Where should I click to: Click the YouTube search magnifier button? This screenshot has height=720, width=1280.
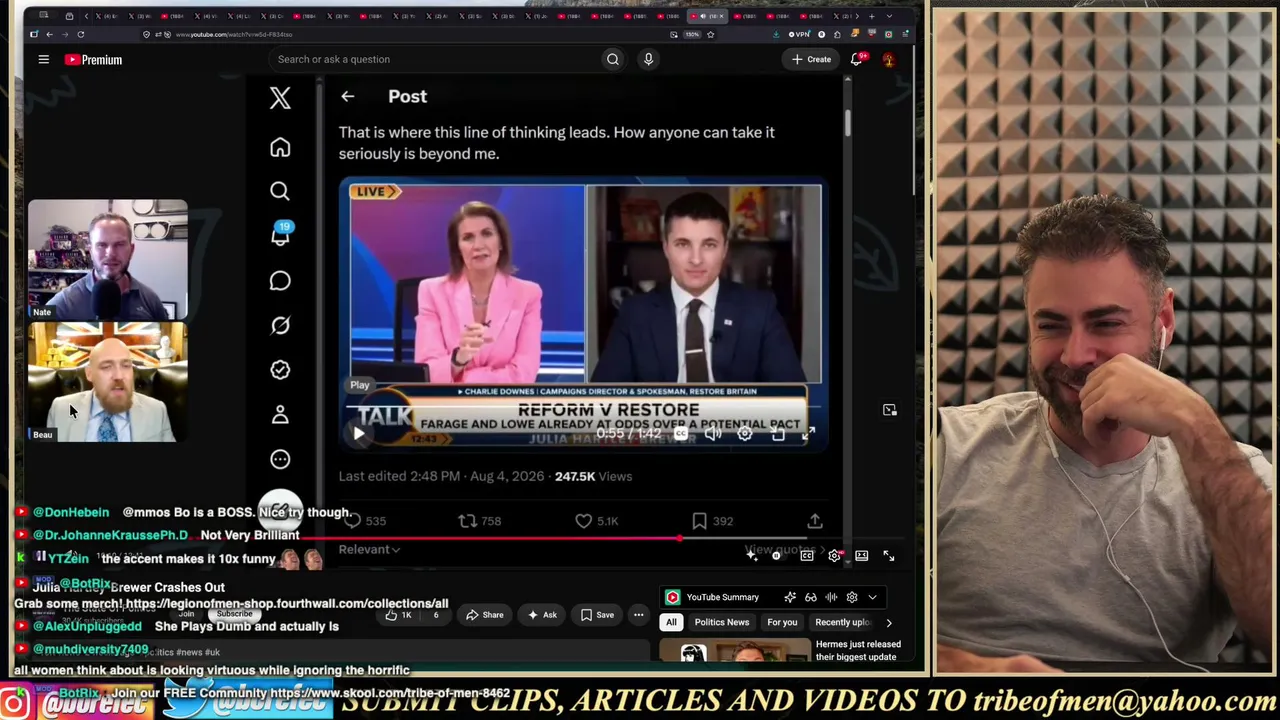click(613, 59)
